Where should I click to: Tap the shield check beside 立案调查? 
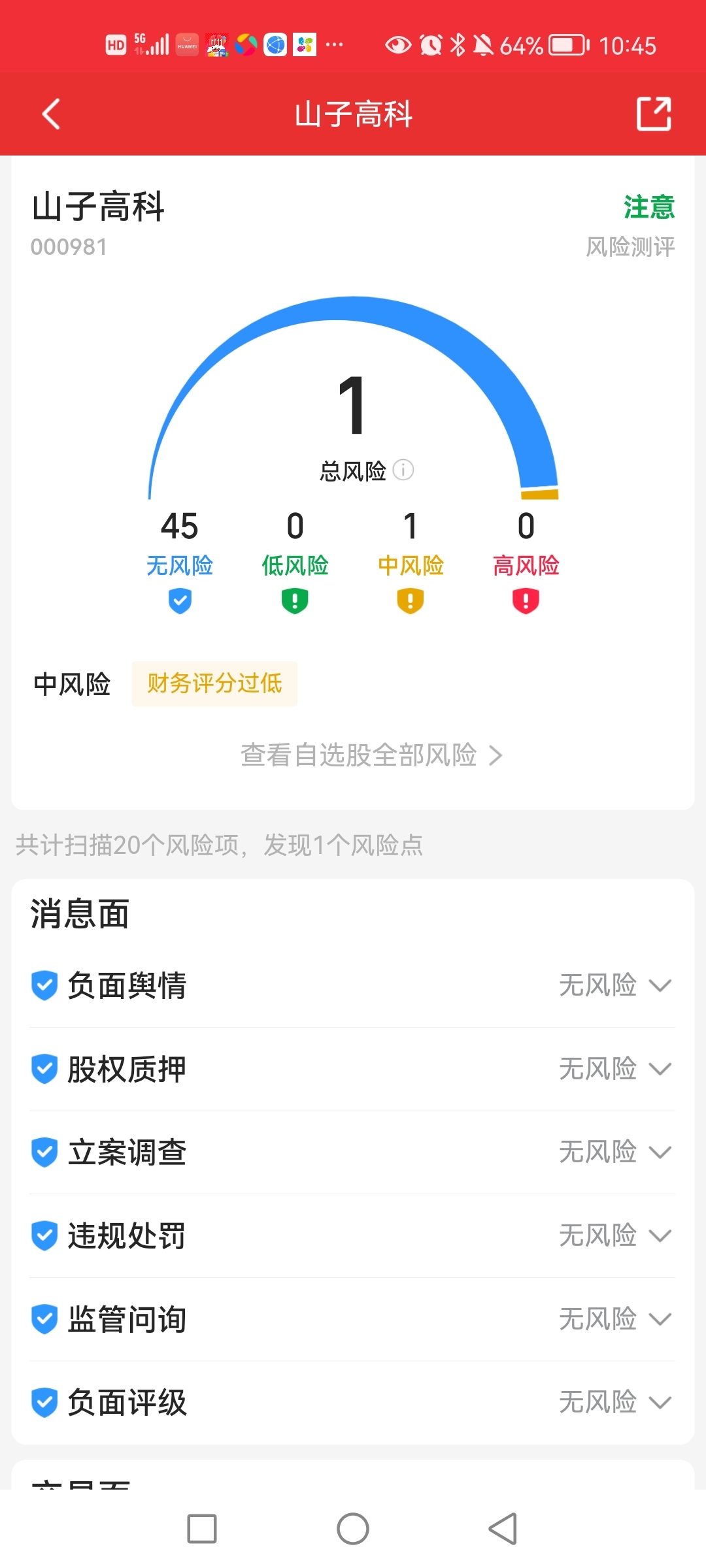pyautogui.click(x=44, y=1152)
